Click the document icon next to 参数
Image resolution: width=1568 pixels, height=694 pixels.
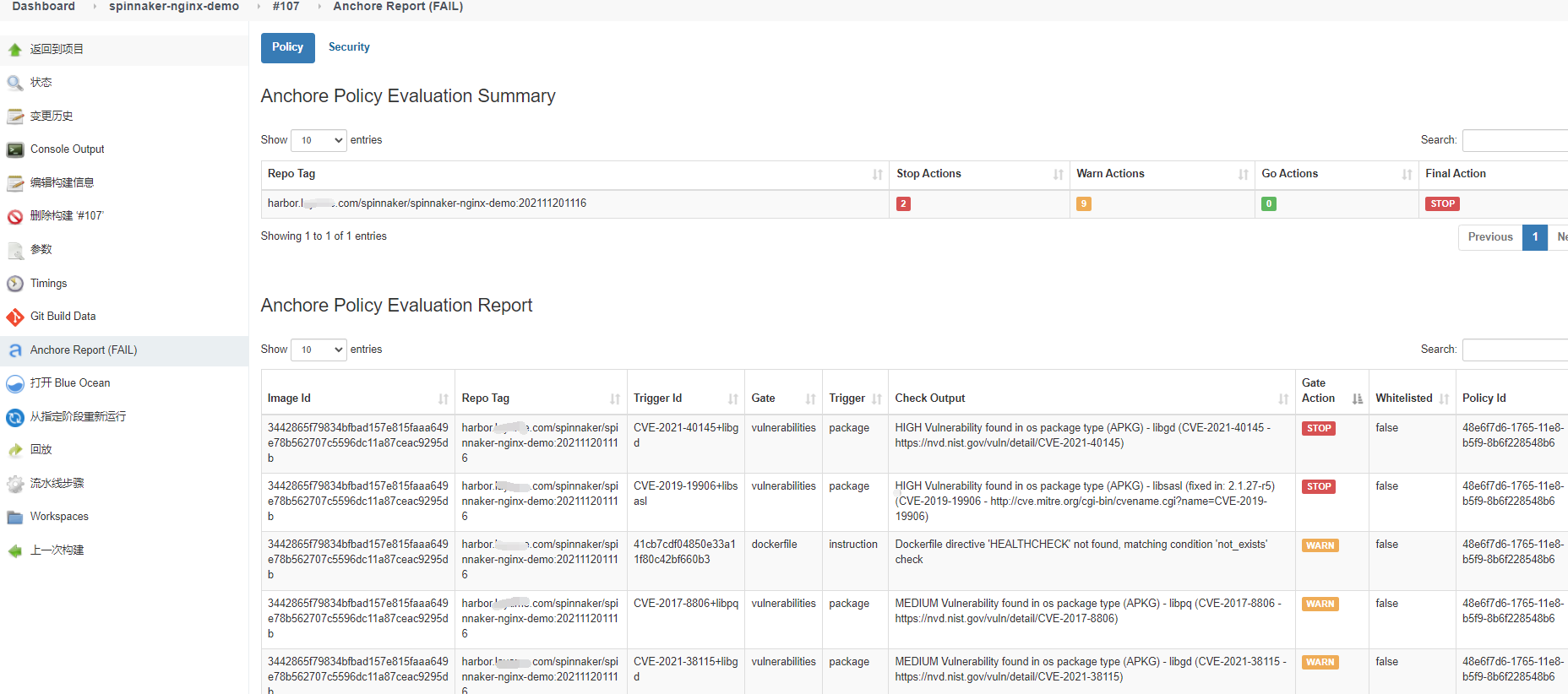(x=15, y=250)
